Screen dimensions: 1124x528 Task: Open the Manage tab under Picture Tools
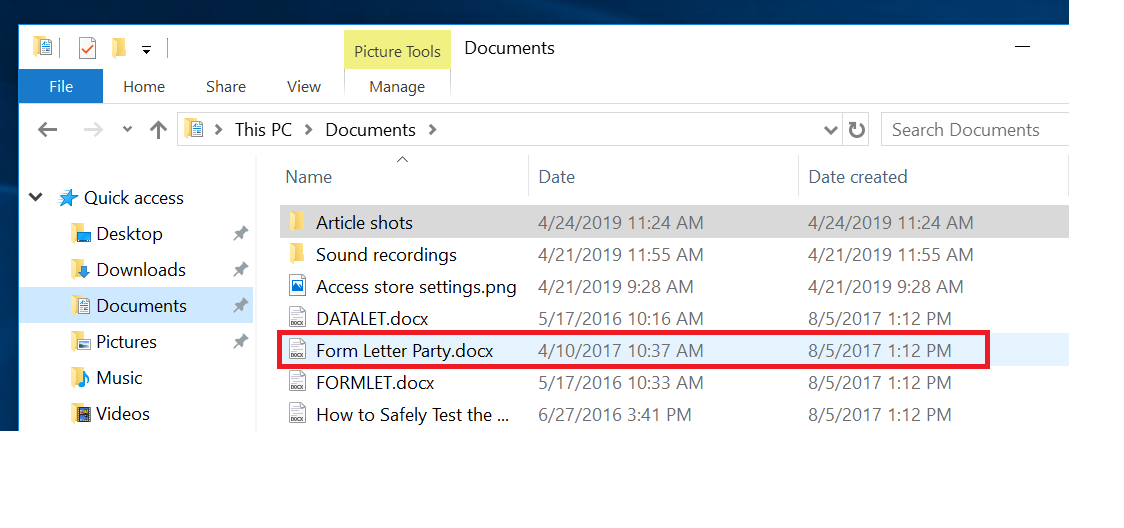[397, 87]
